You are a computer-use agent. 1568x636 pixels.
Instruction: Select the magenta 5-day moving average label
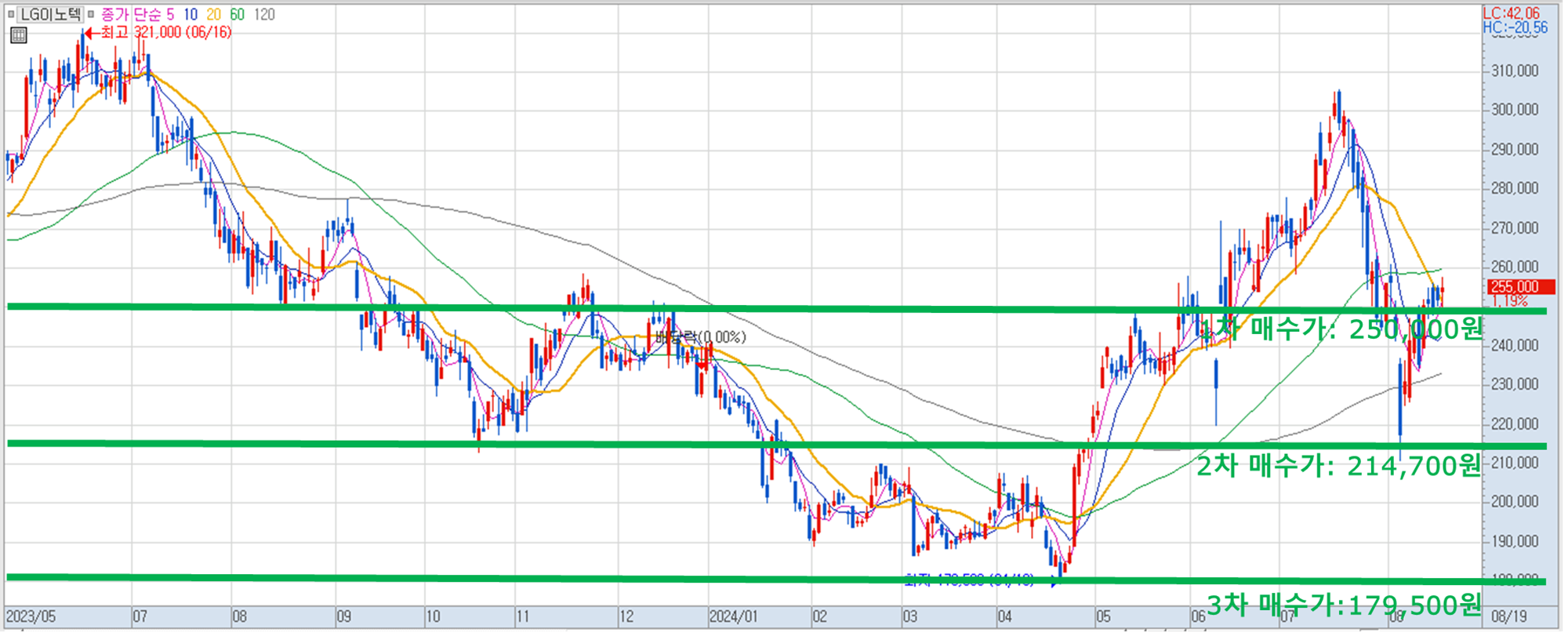[x=170, y=14]
